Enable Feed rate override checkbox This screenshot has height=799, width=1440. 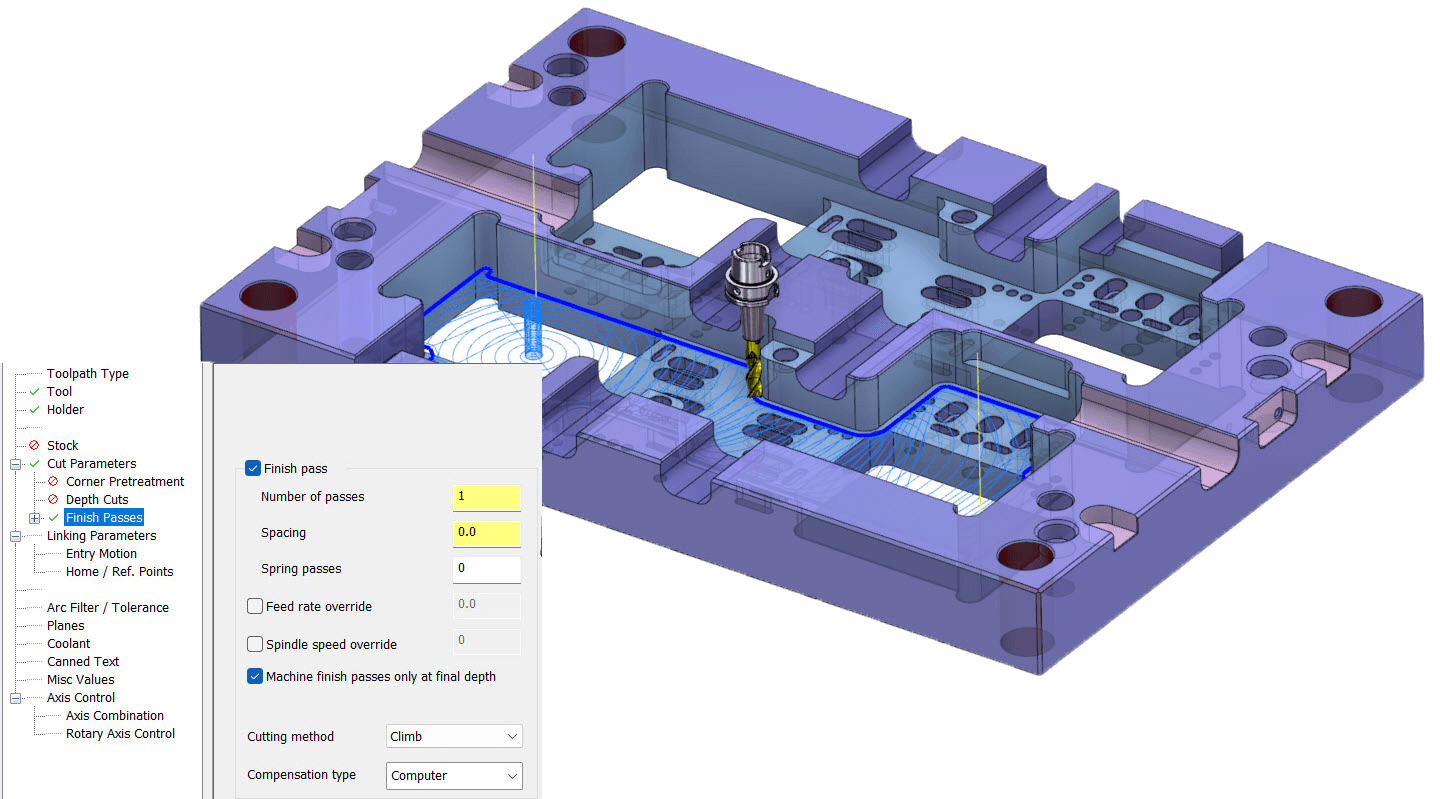coord(255,606)
